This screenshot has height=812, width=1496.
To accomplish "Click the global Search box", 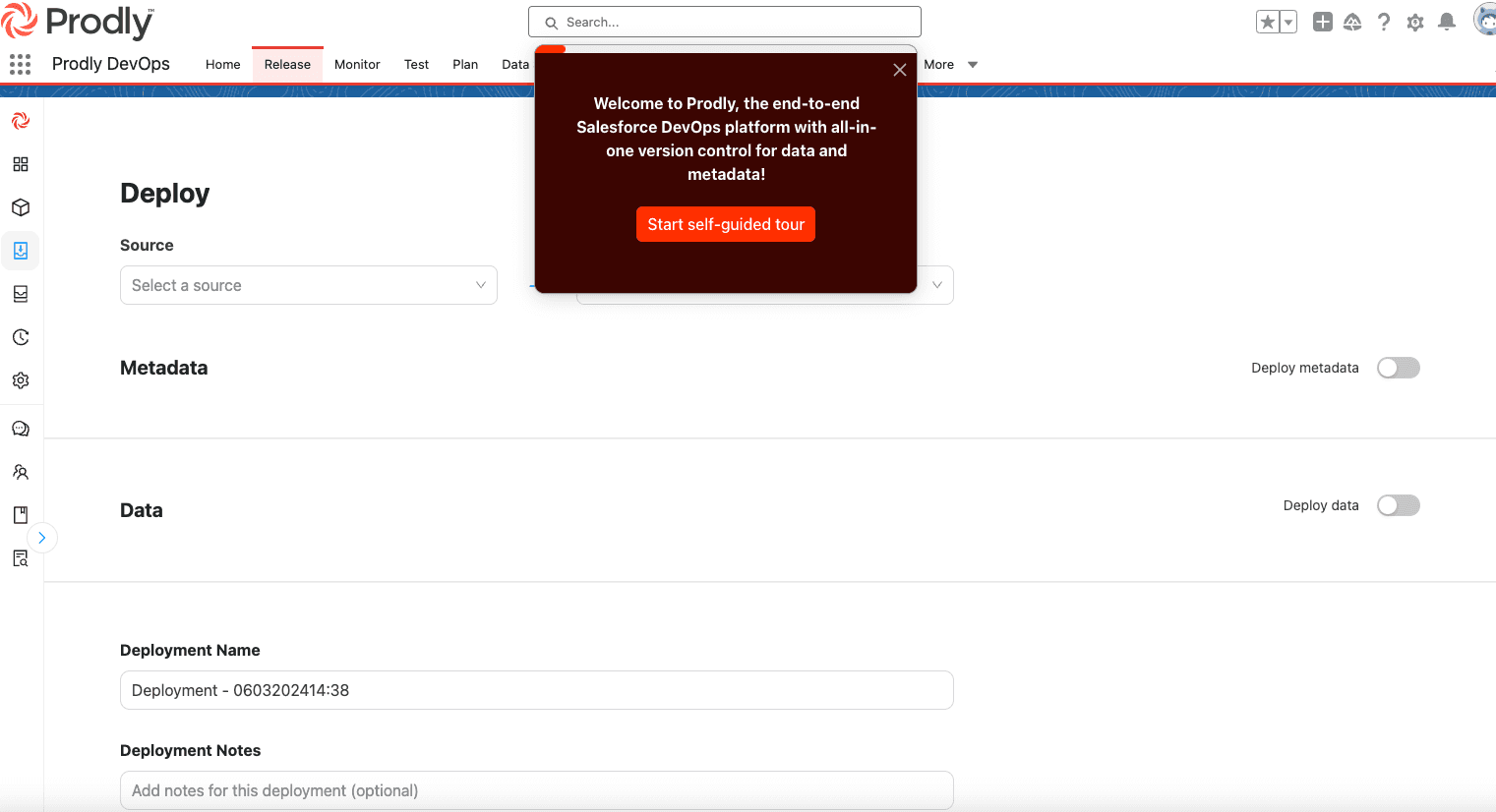I will (725, 22).
